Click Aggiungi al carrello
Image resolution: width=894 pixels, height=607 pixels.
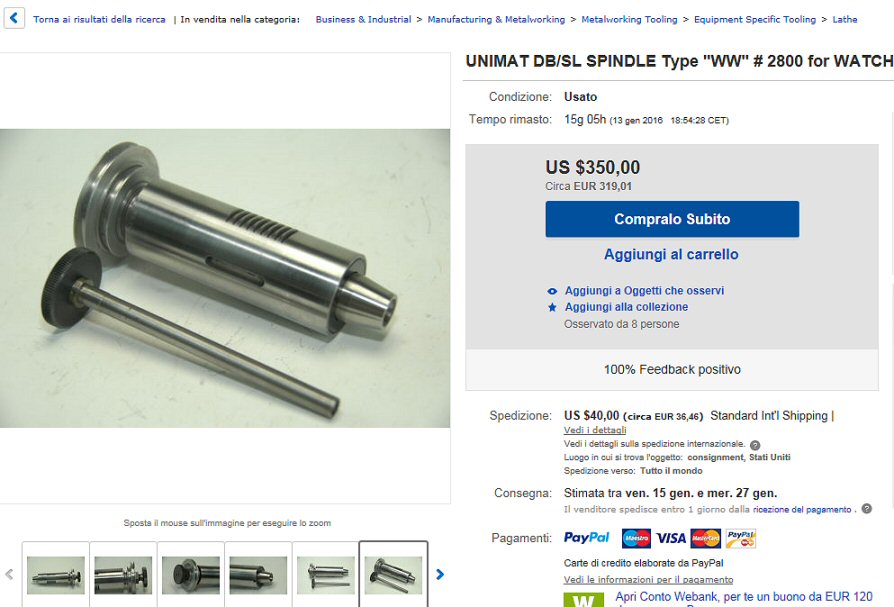[671, 254]
